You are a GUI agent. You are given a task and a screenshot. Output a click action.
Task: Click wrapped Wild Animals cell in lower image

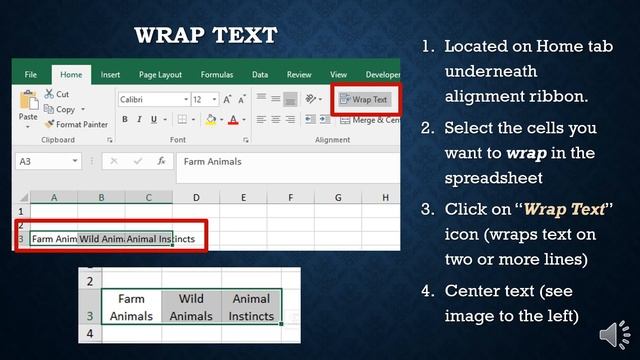(x=191, y=307)
